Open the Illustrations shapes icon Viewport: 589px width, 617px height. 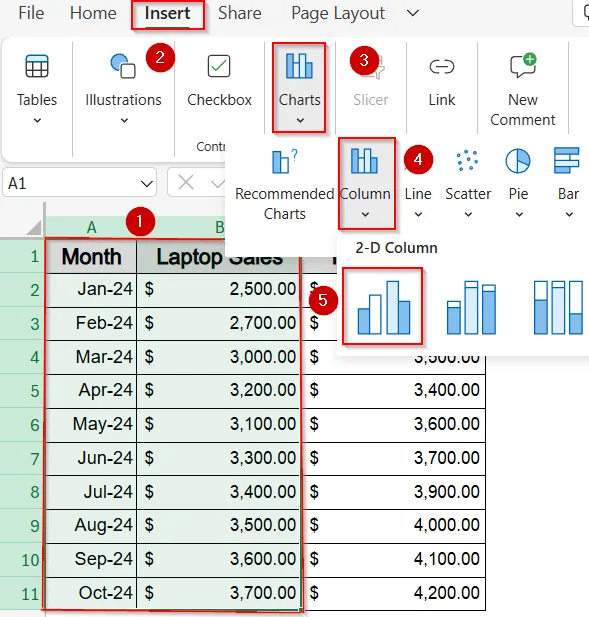tap(123, 66)
